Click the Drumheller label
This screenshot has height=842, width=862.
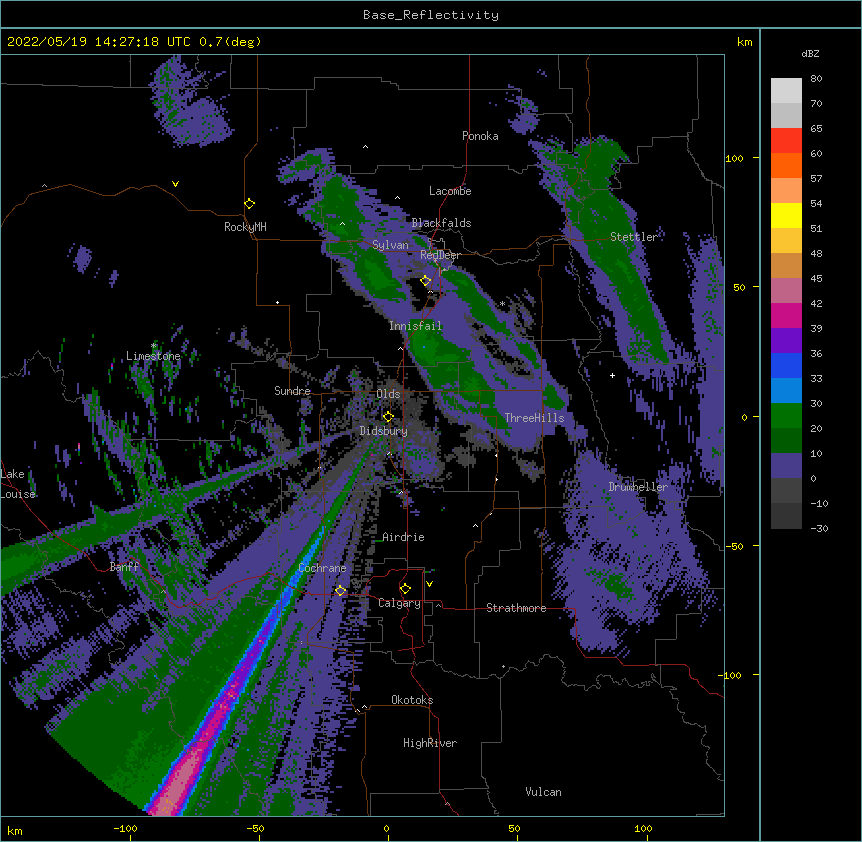click(638, 487)
